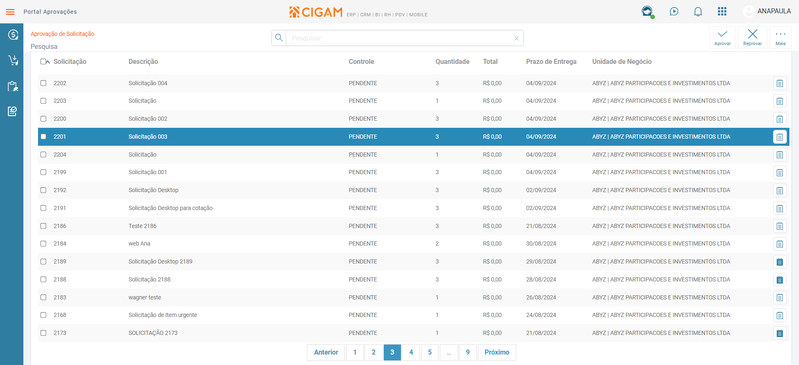799x365 pixels.
Task: Select current page 3
Action: [x=392, y=352]
